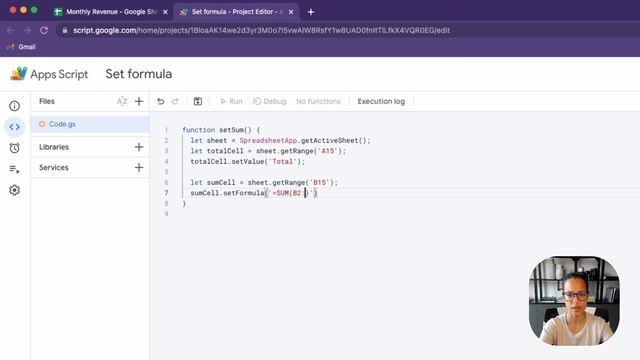The image size is (640, 360).
Task: Undo the last edit
Action: pyautogui.click(x=160, y=101)
